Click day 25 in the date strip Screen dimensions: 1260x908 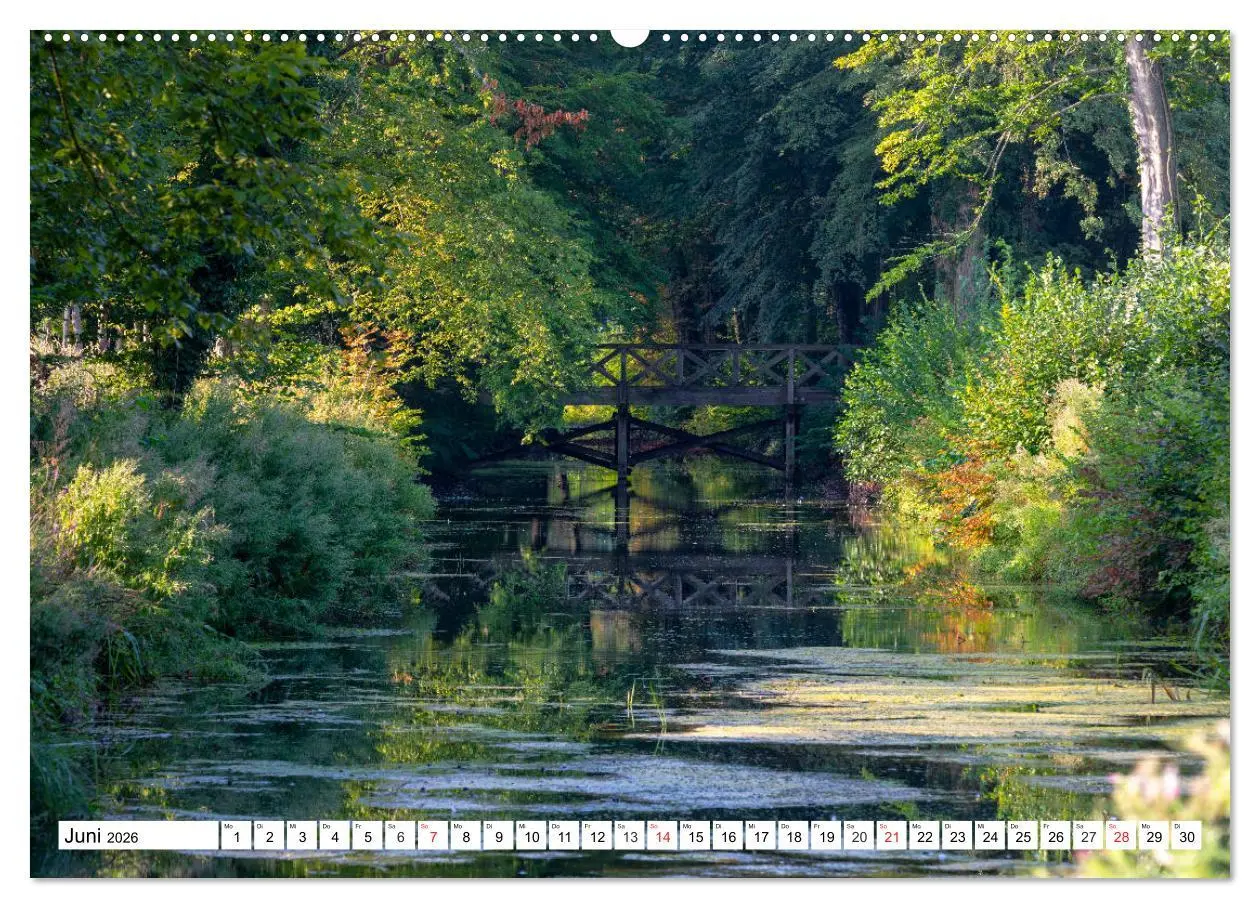1022,836
